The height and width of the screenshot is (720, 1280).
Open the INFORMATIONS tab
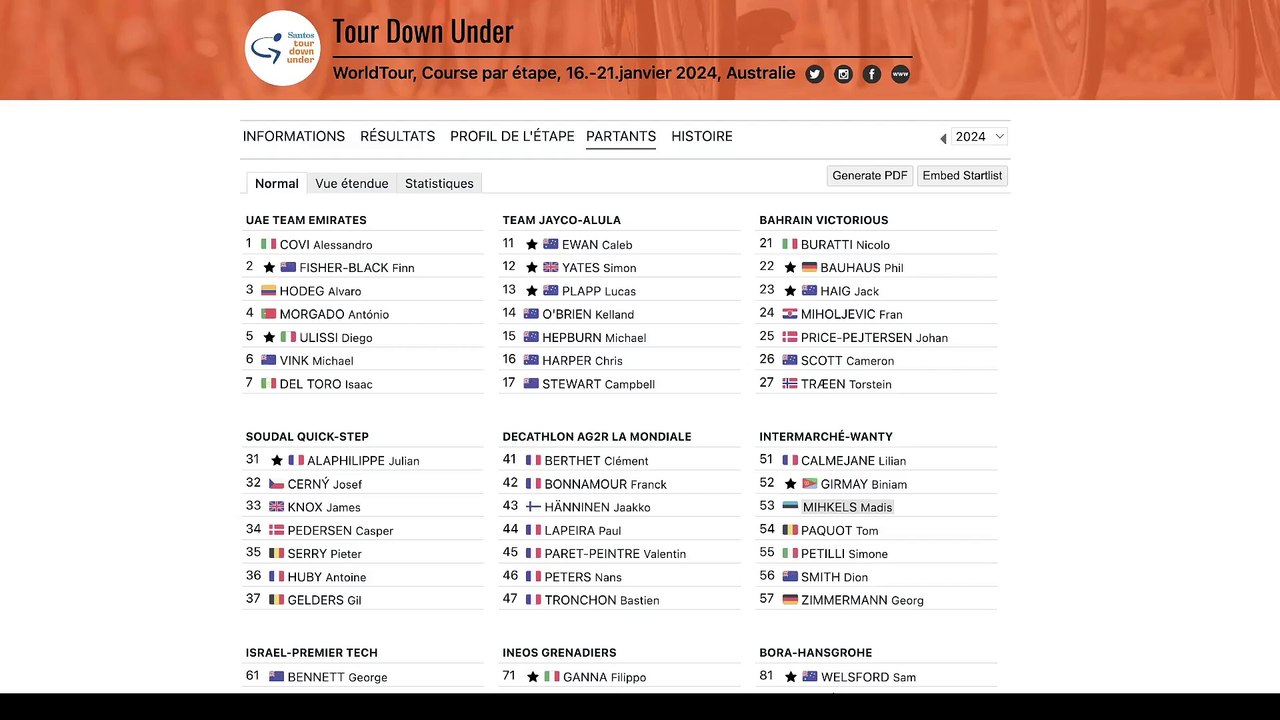pyautogui.click(x=294, y=137)
